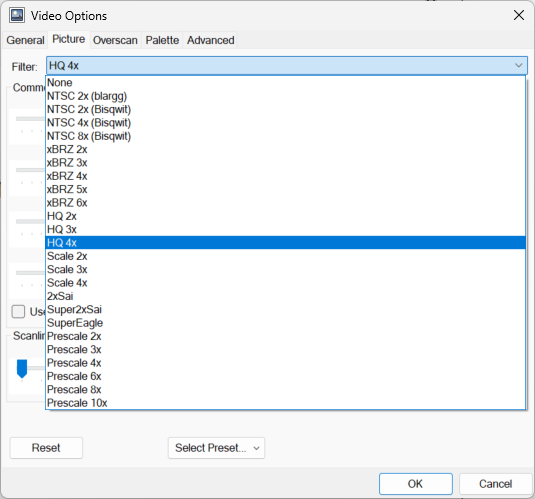This screenshot has height=499, width=535.
Task: Show the Advanced tab
Action: pyautogui.click(x=211, y=40)
